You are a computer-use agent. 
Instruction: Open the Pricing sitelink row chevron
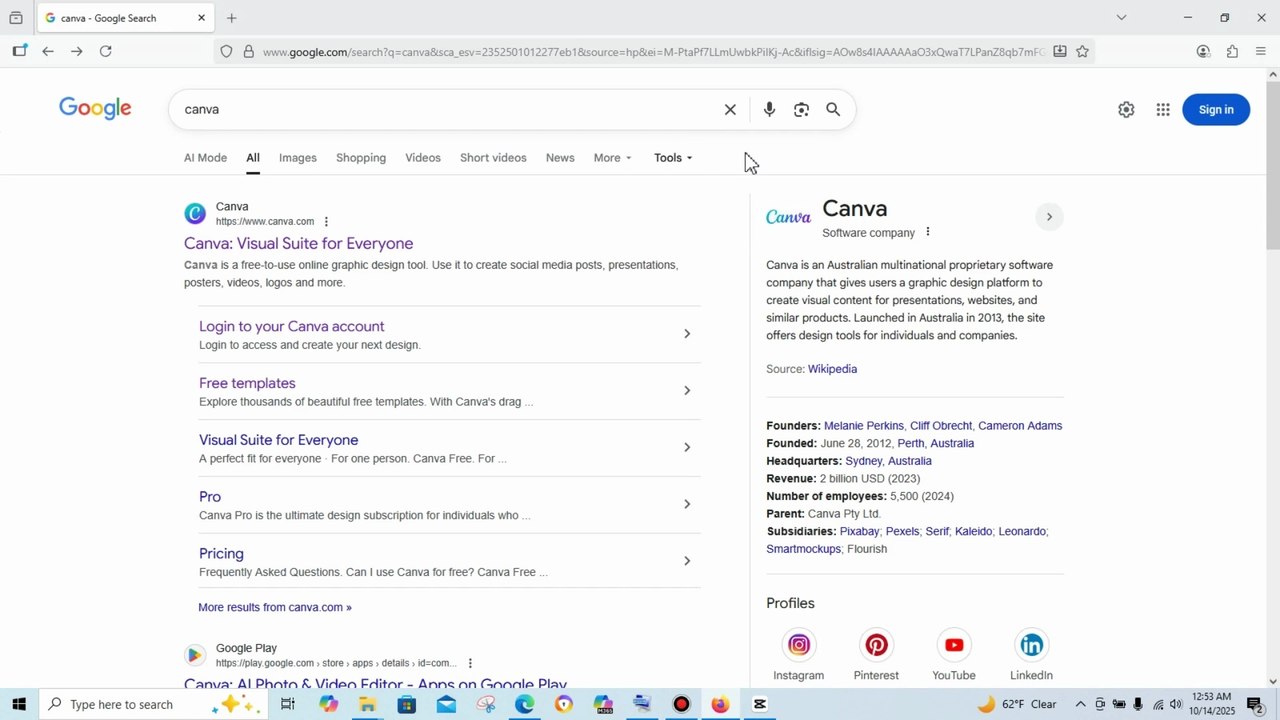(x=687, y=561)
